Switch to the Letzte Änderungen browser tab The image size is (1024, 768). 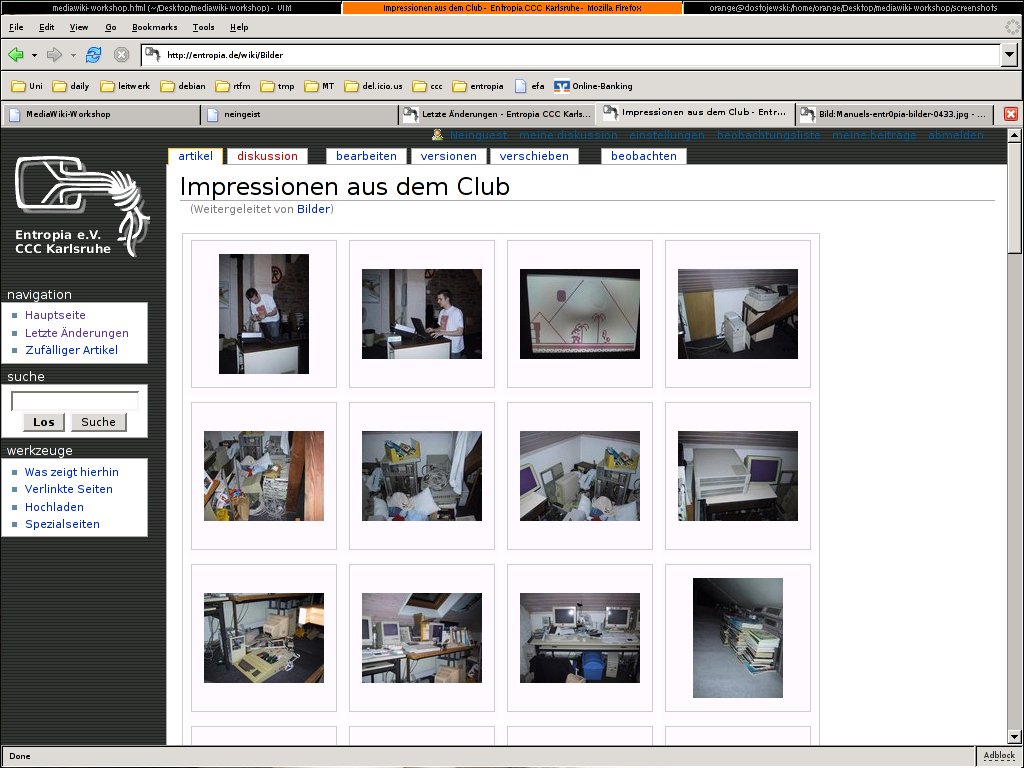497,114
